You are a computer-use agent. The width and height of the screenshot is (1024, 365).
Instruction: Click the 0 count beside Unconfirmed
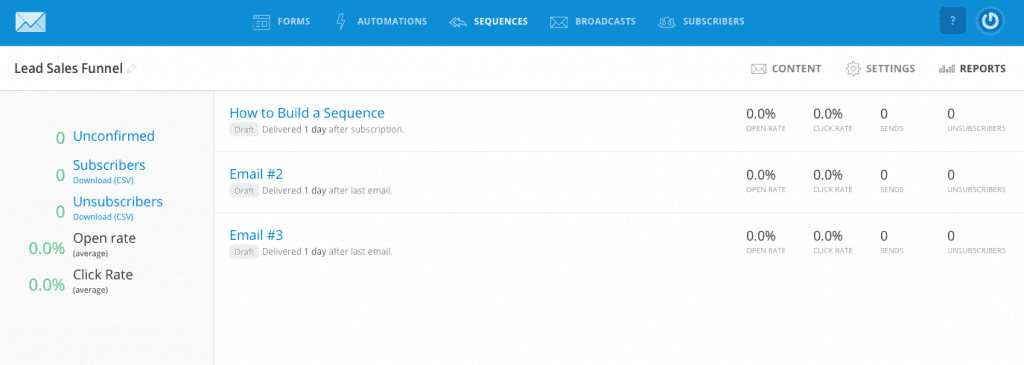click(x=60, y=138)
